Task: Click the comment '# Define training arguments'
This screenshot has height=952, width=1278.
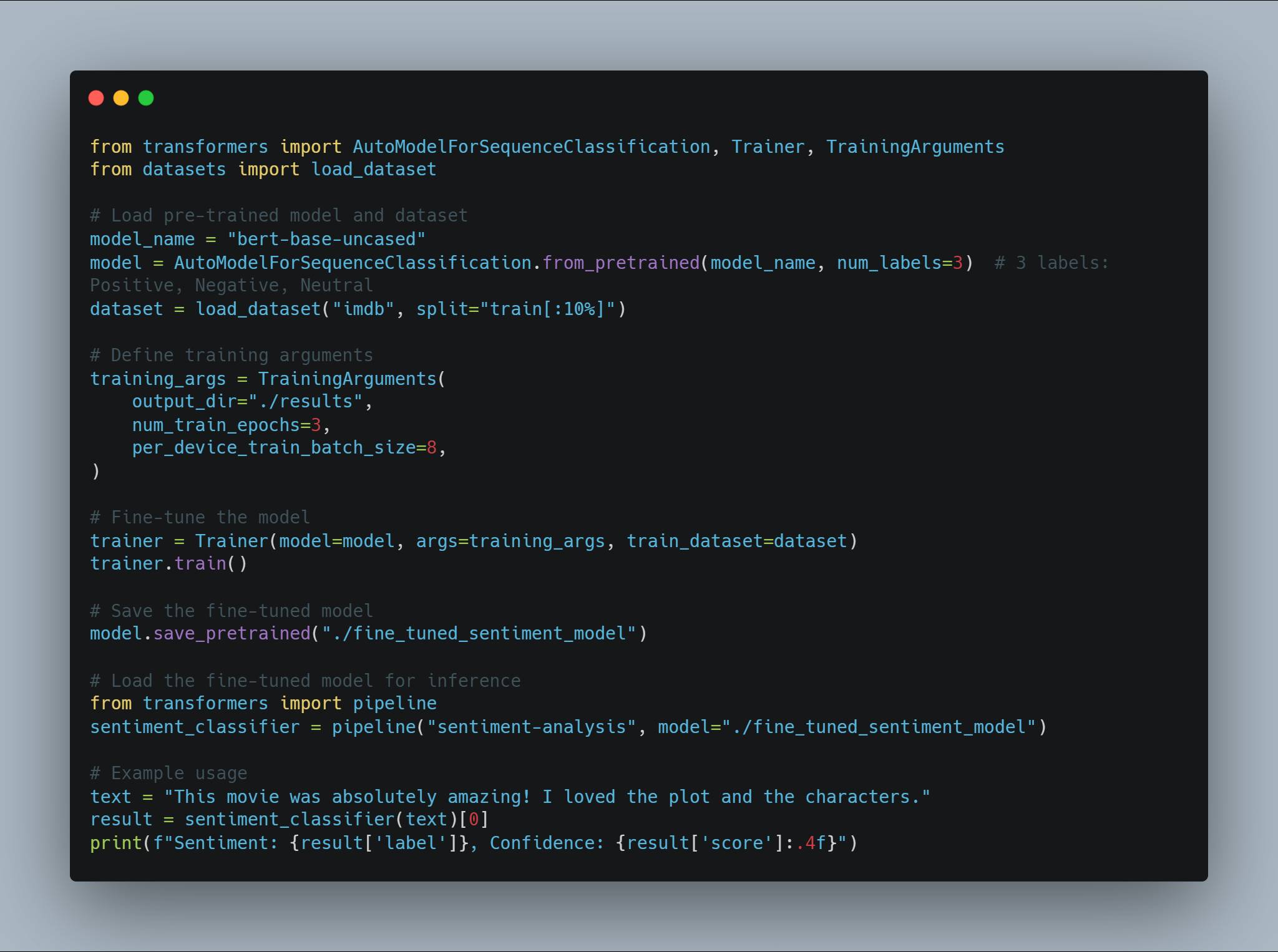Action: tap(232, 356)
